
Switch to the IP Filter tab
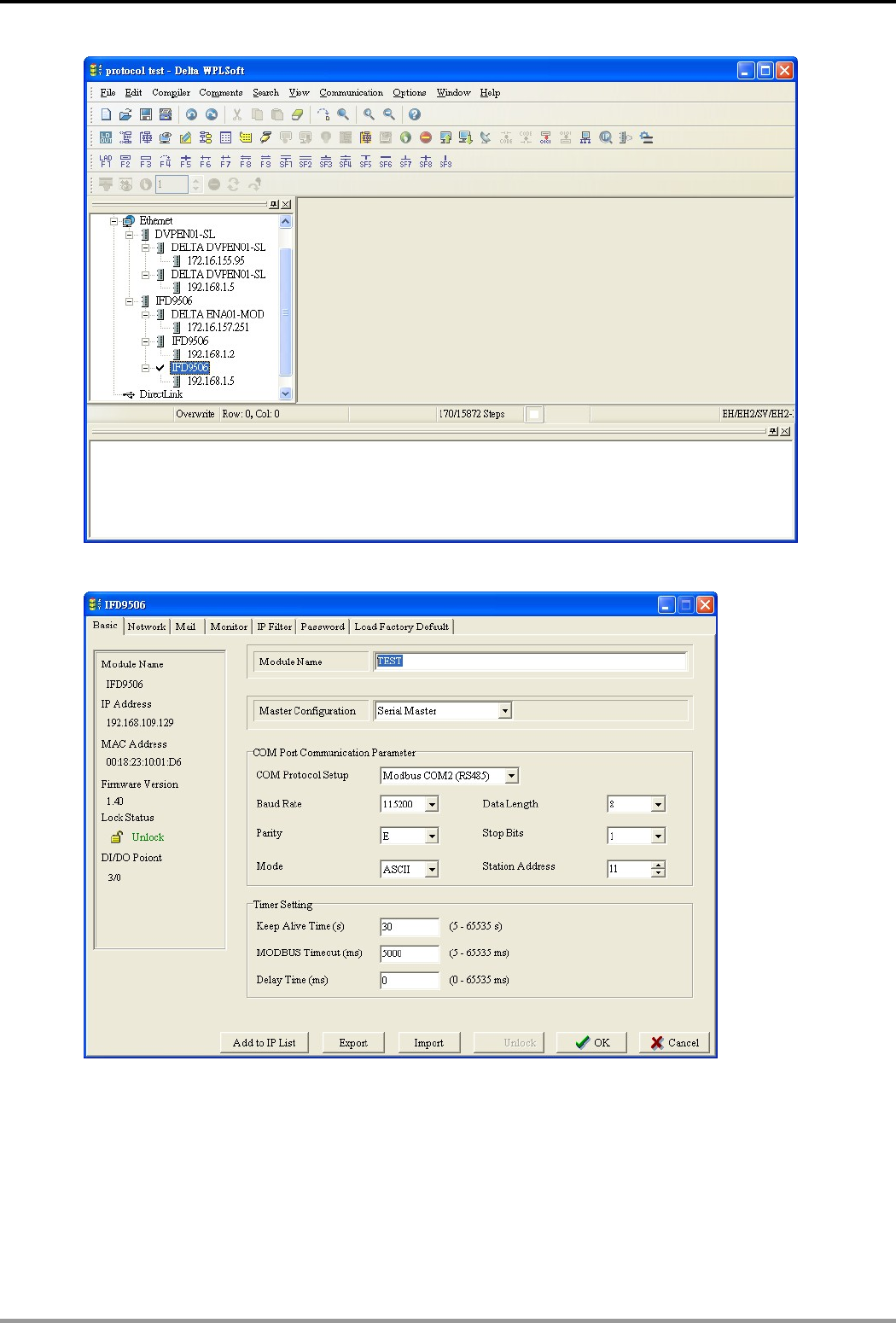coord(275,627)
